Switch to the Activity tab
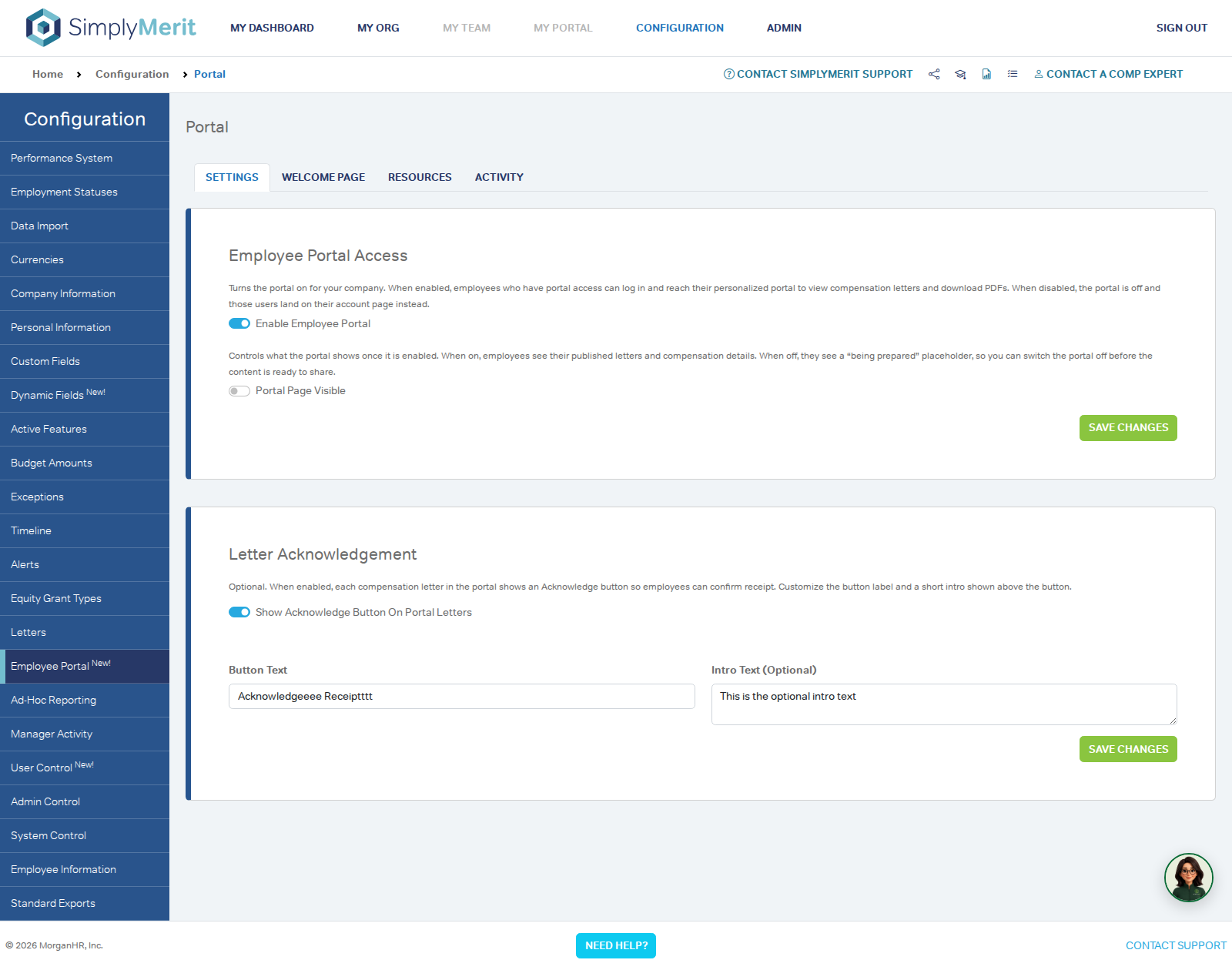 coord(499,177)
